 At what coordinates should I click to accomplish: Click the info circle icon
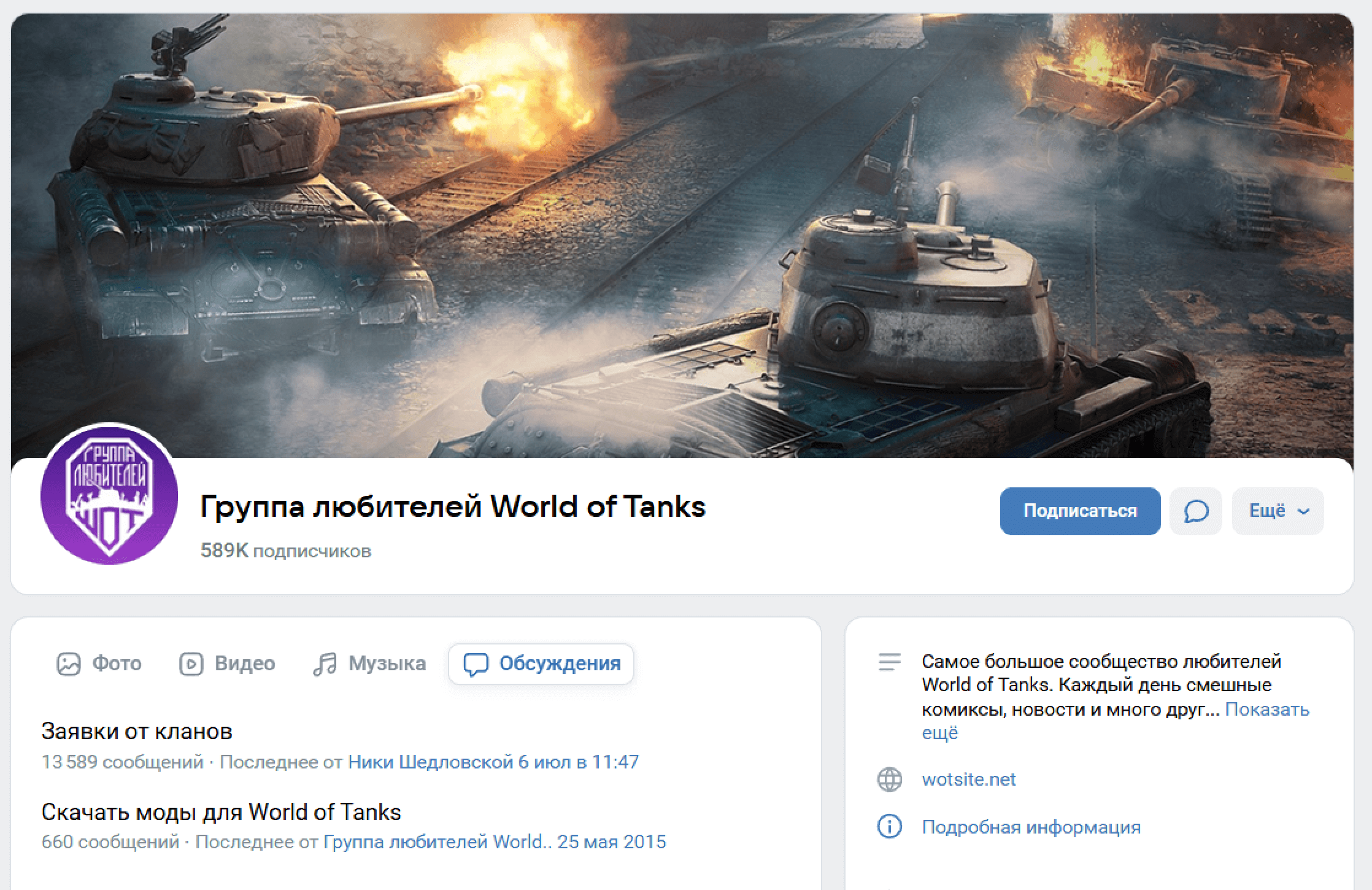889,827
